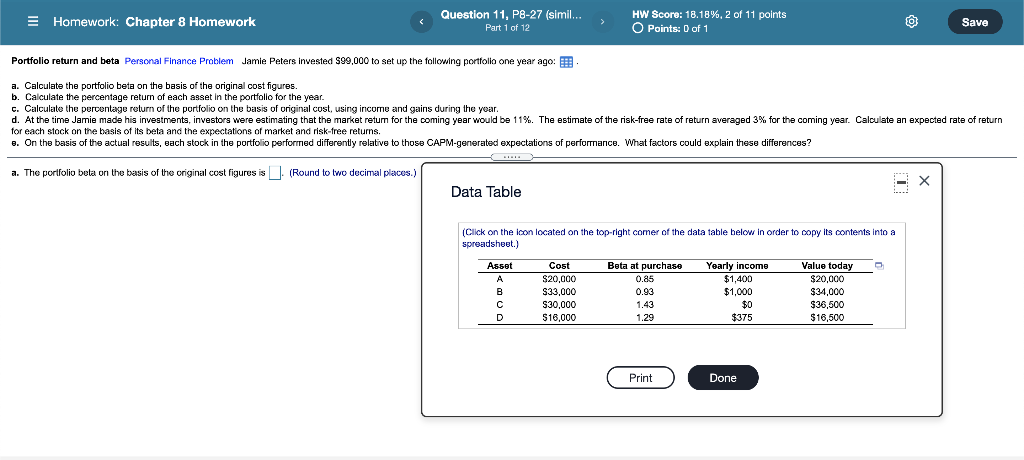The height and width of the screenshot is (460, 1024).
Task: Select the HW Score text
Action: coord(709,14)
